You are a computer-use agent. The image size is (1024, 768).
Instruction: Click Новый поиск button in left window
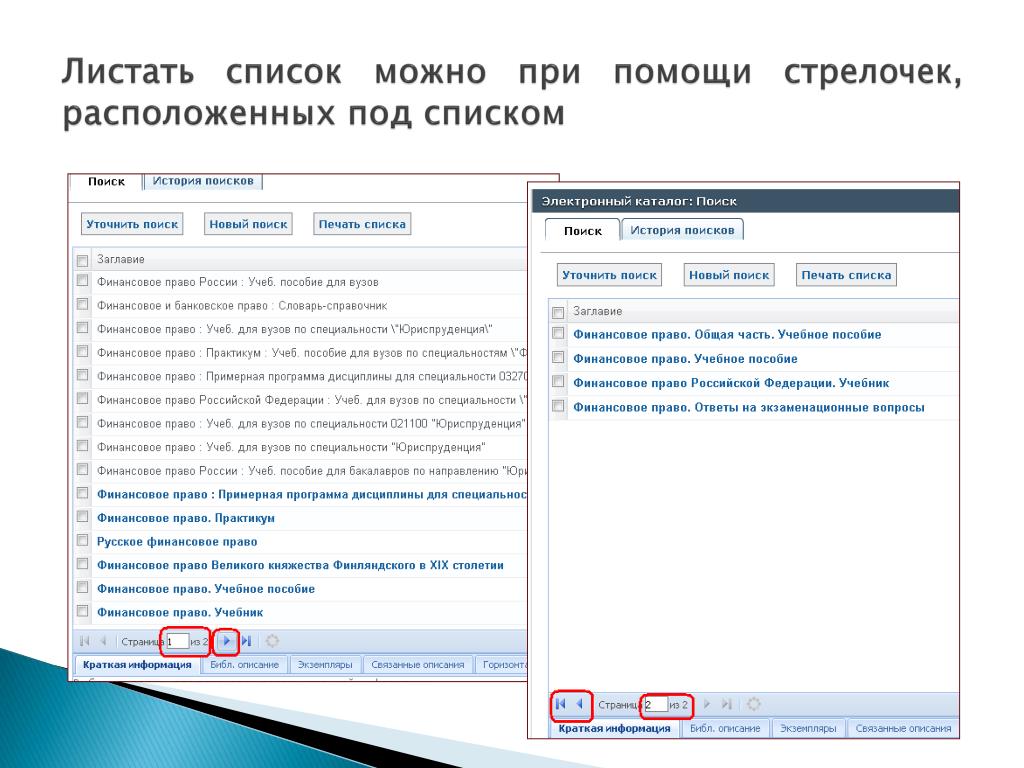point(248,224)
